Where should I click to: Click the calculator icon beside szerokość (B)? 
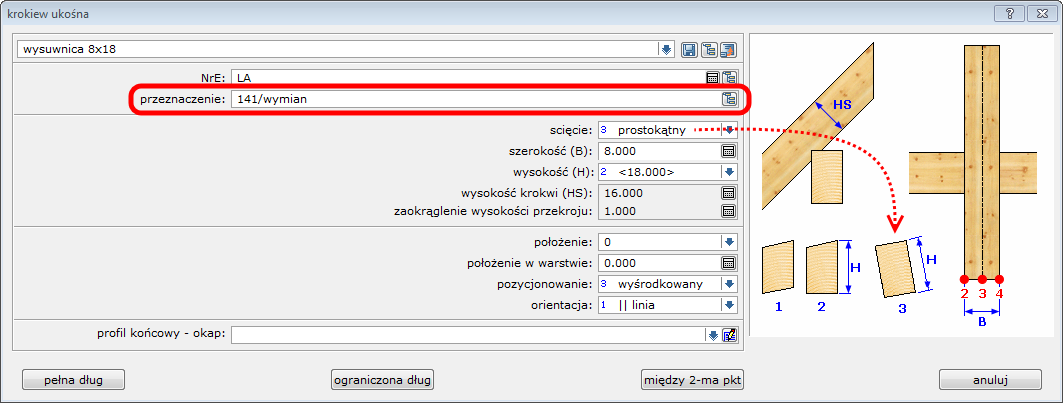coord(729,151)
